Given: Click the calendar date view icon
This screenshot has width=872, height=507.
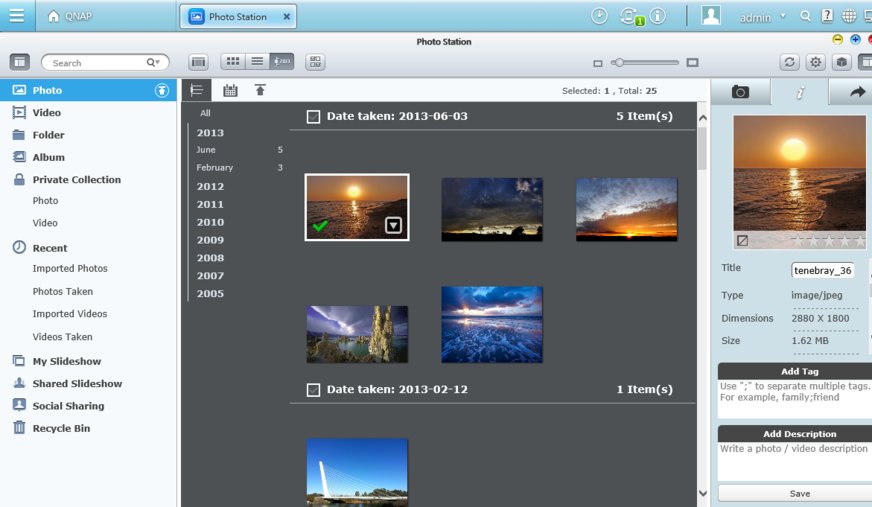Looking at the screenshot, I should click(230, 90).
